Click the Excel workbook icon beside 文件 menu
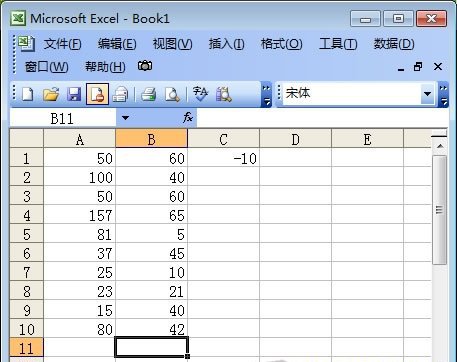Screen dimensions: 457x362 coord(26,44)
